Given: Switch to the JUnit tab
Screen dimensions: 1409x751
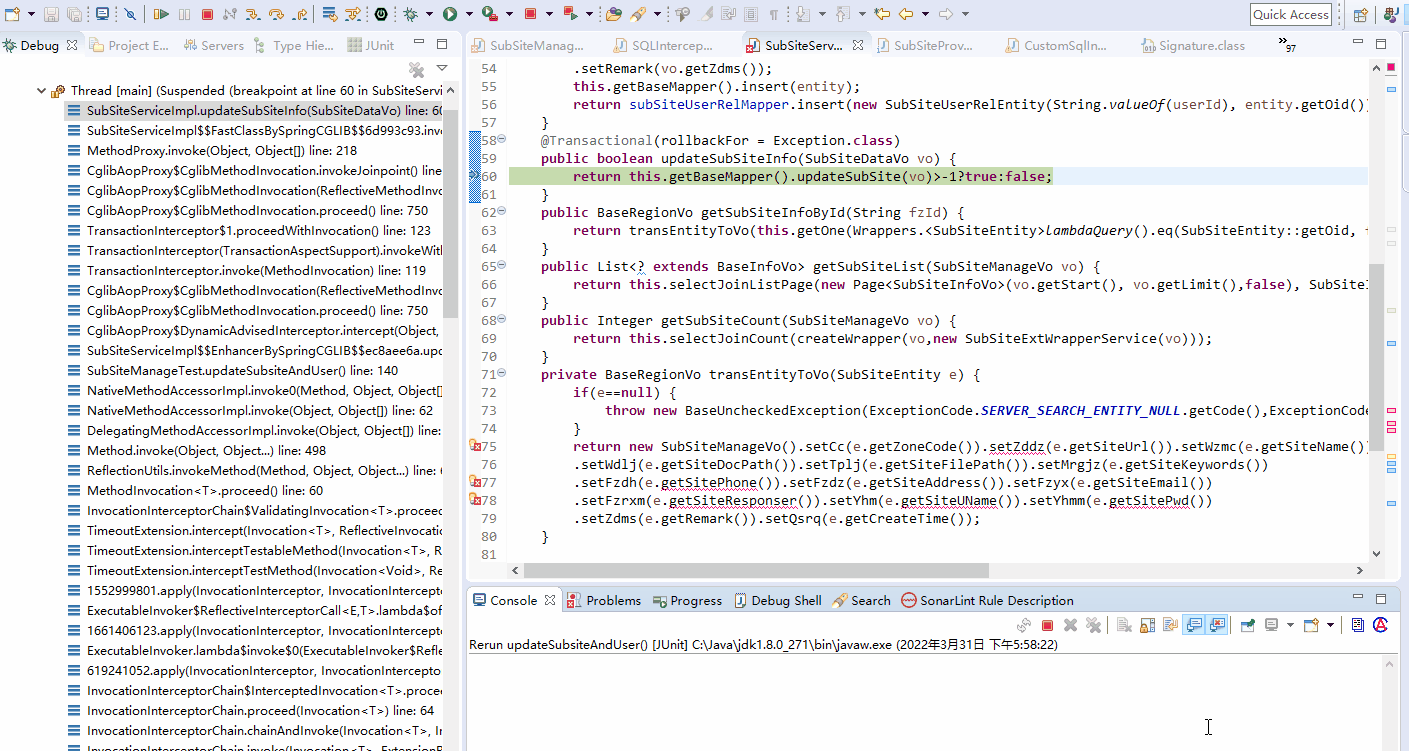Looking at the screenshot, I should (x=371, y=45).
